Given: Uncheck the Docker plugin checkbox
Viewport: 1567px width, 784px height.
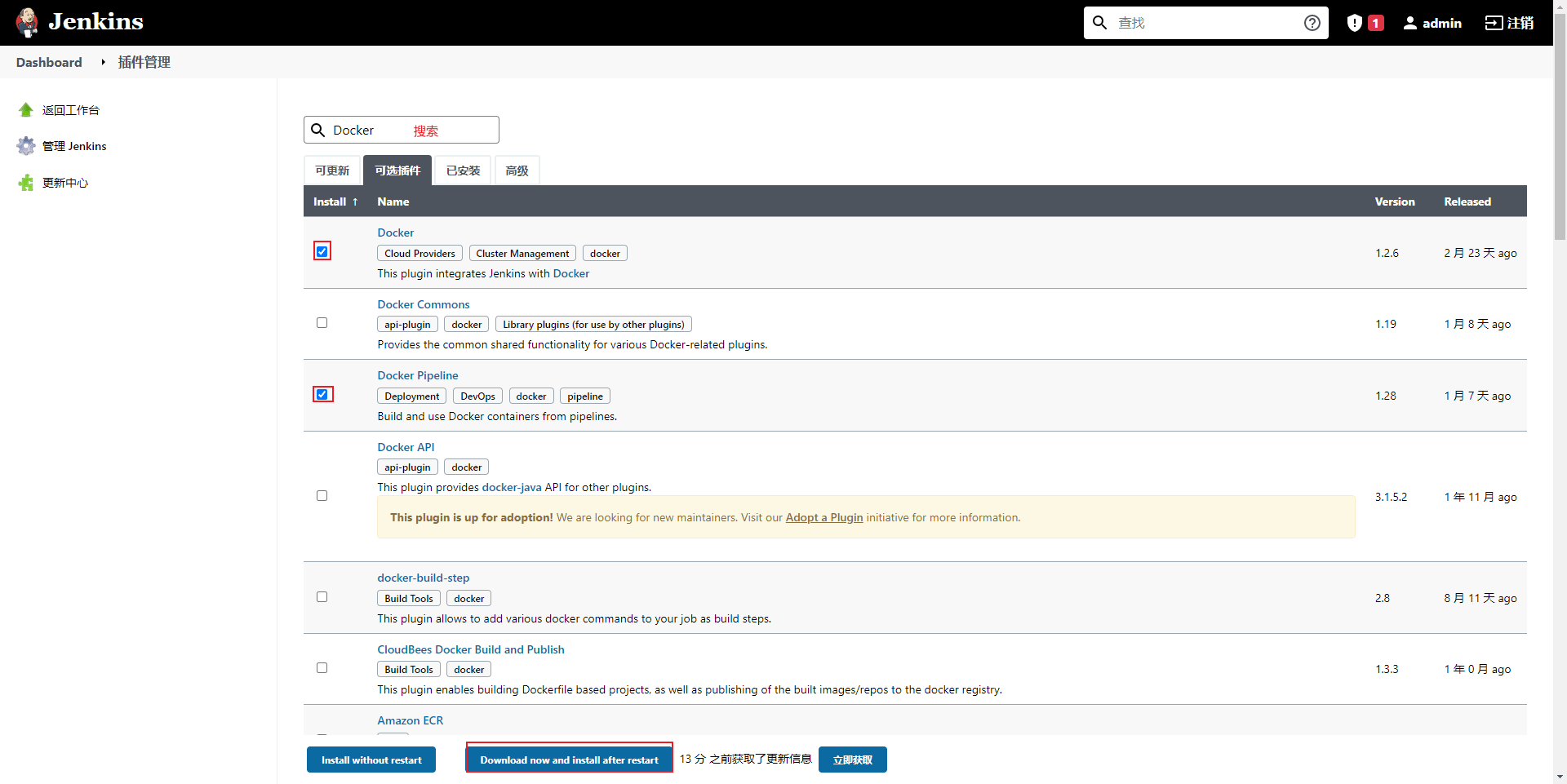Looking at the screenshot, I should coord(322,251).
